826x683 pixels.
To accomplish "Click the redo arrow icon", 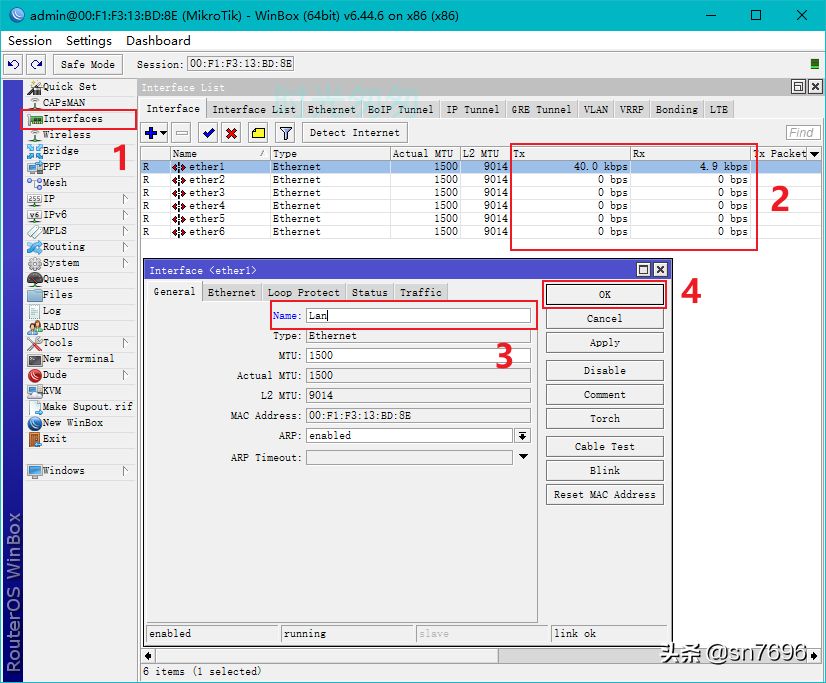I will 36,64.
